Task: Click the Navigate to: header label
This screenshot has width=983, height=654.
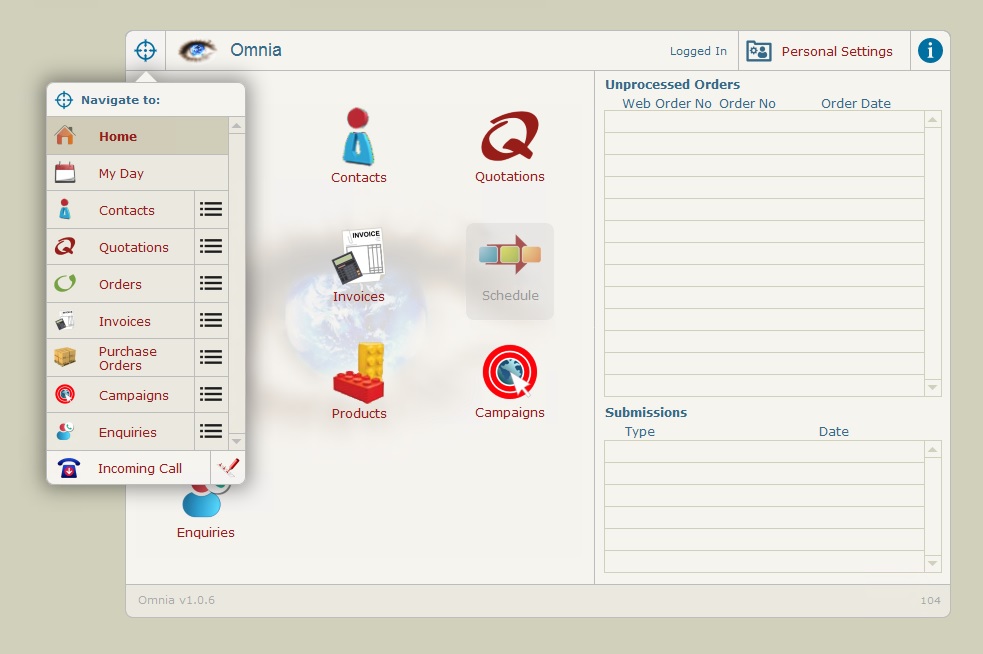Action: (120, 100)
